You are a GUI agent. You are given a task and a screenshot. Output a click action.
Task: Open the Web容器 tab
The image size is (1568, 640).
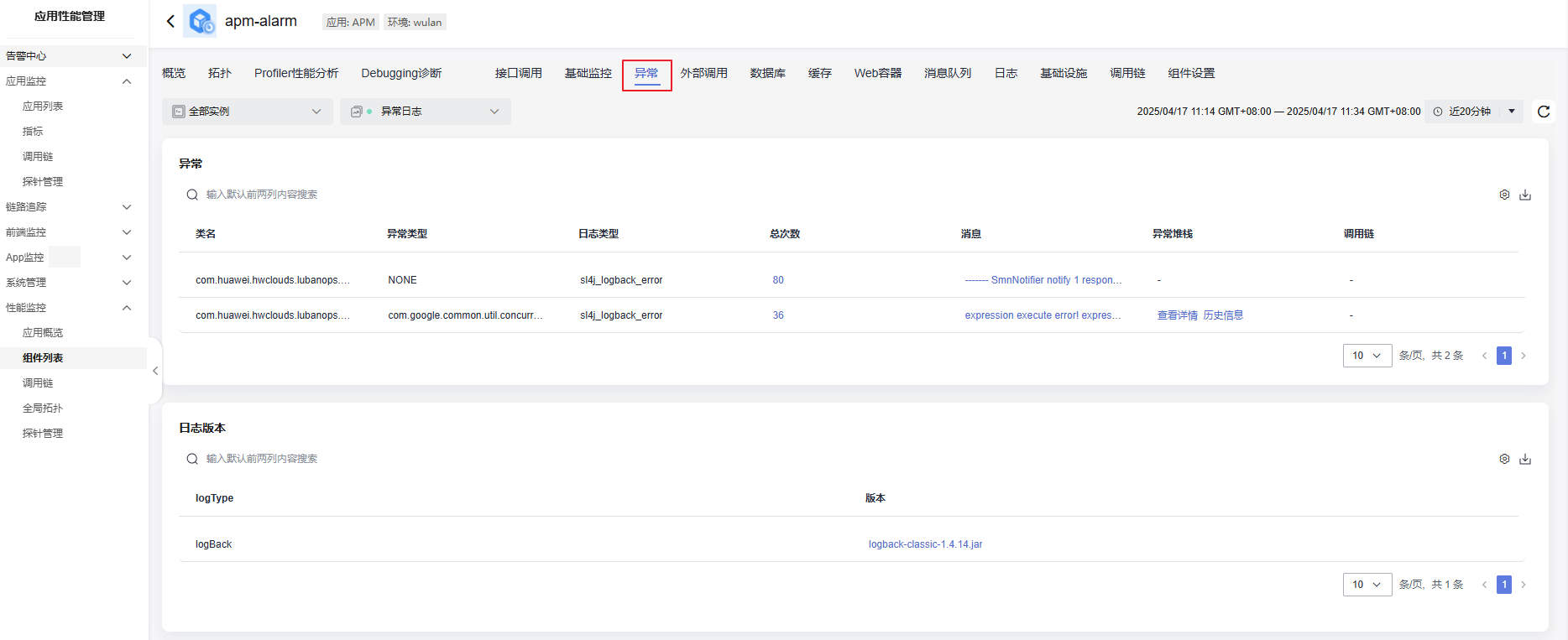[878, 74]
